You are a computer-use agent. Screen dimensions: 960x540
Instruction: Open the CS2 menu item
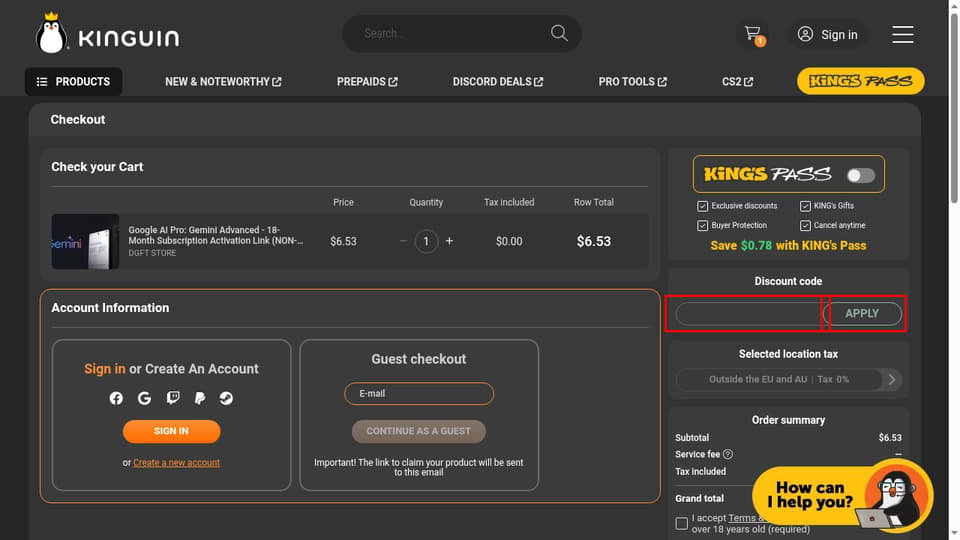click(737, 81)
